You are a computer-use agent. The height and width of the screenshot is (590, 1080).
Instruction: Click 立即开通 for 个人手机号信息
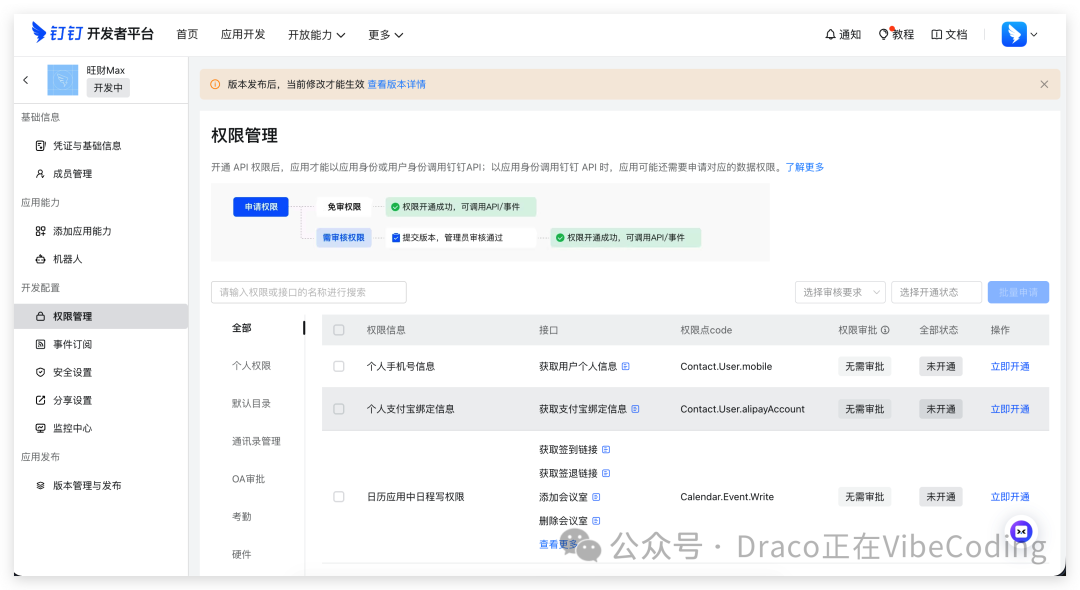tap(1010, 366)
